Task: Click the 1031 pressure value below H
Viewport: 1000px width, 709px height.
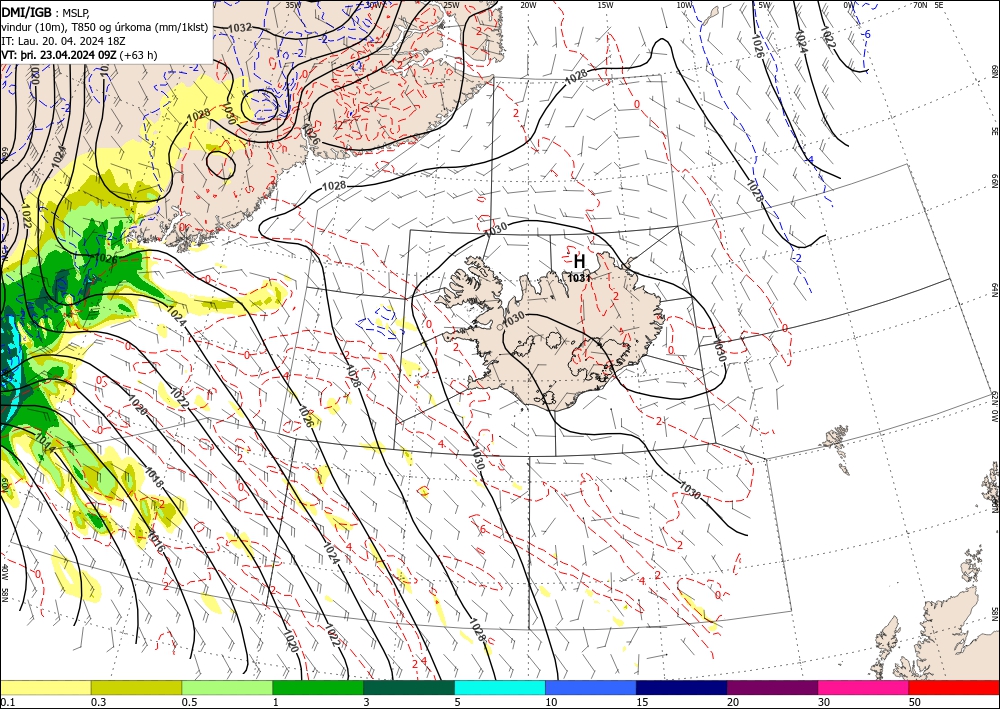Action: 580,277
